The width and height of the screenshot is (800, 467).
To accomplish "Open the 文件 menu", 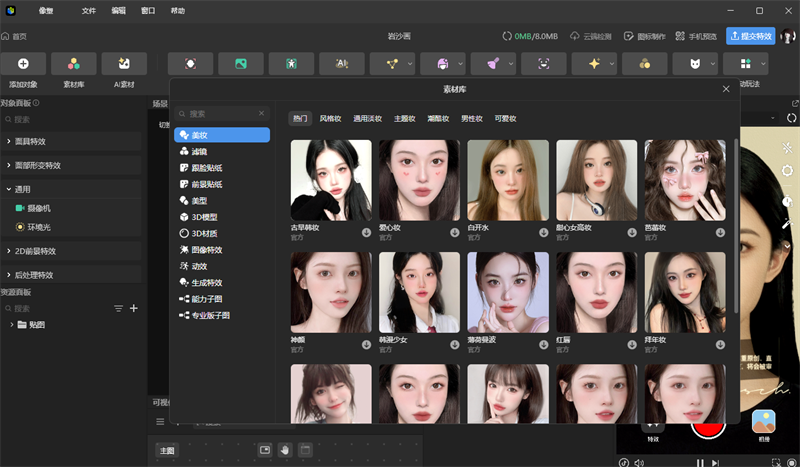I will [89, 10].
